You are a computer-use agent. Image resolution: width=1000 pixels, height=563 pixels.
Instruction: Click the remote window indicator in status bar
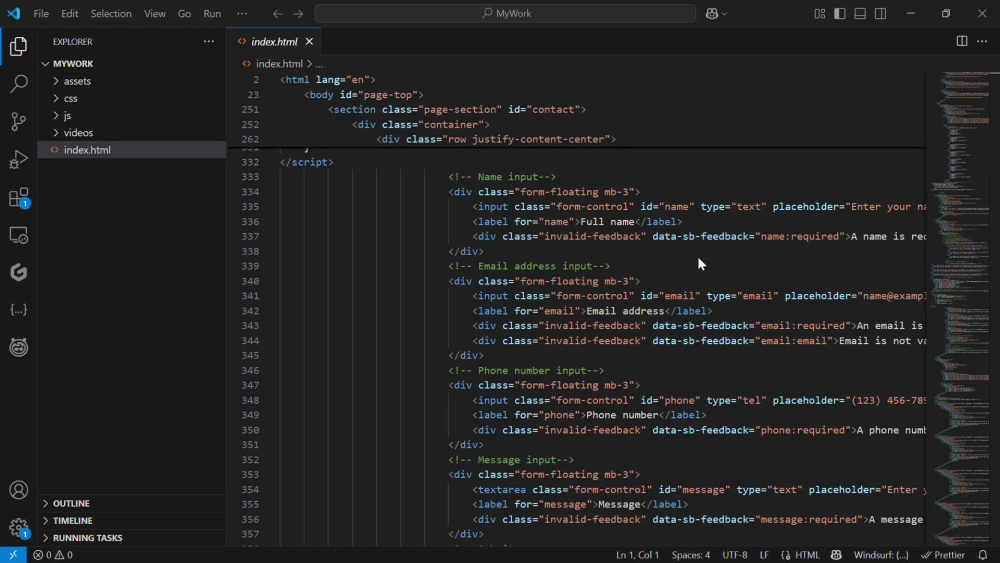coord(13,555)
